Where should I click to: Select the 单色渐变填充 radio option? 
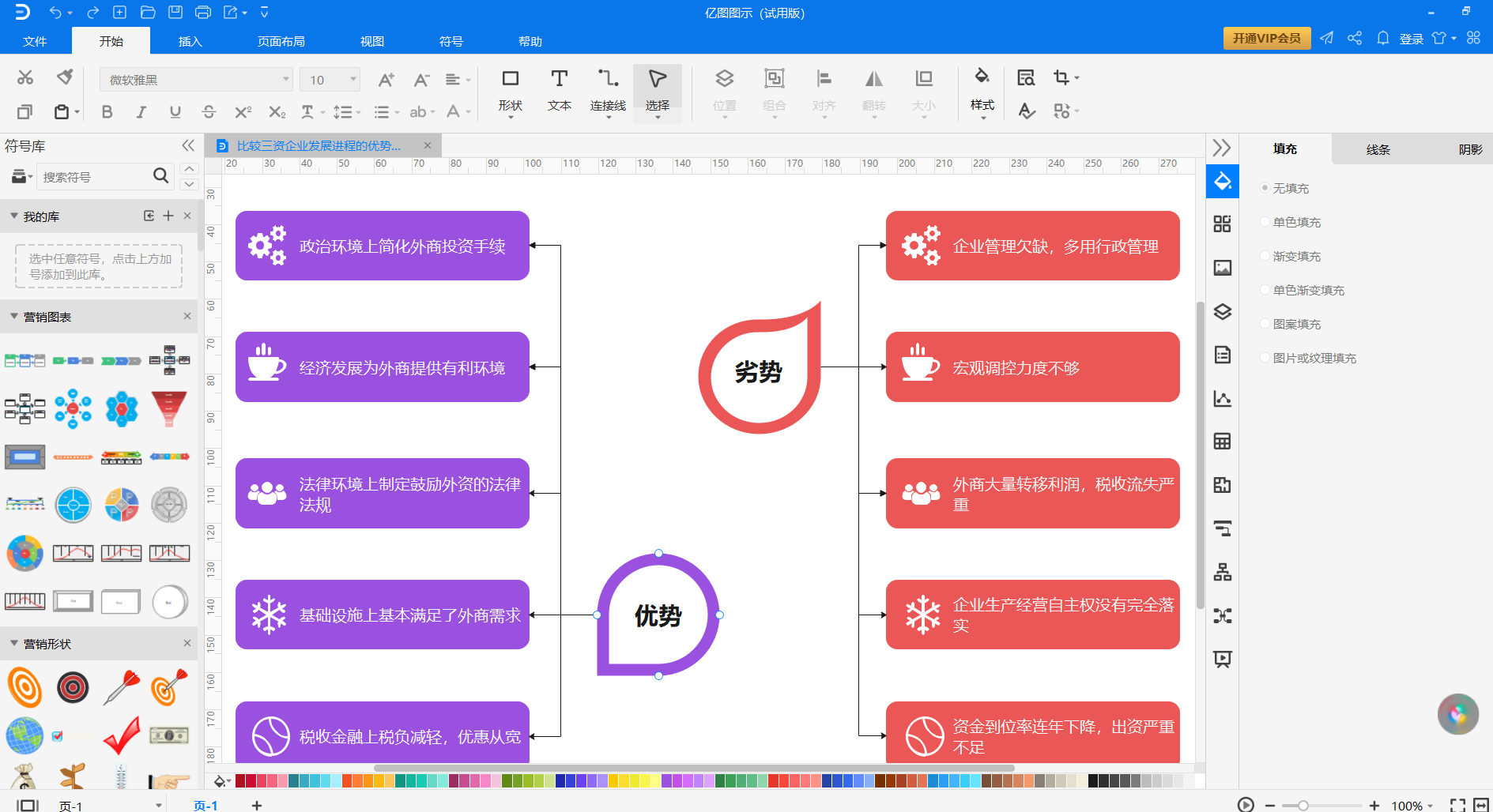(x=1265, y=290)
